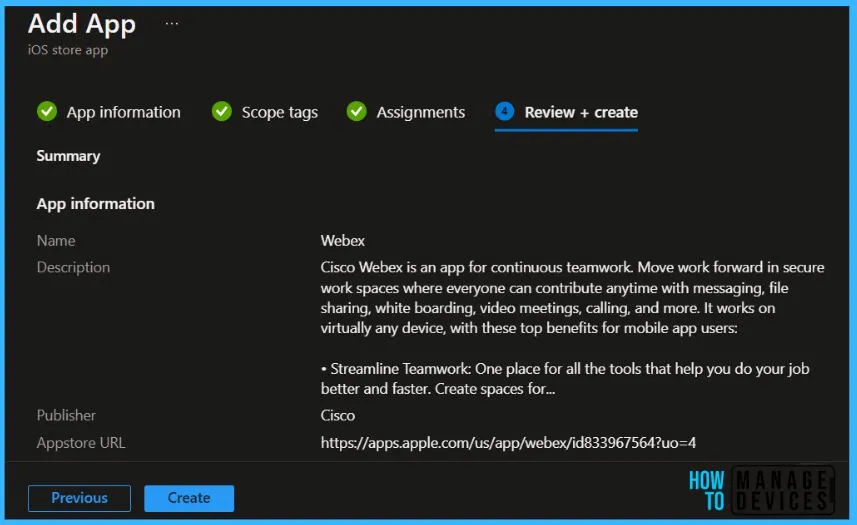Image resolution: width=857 pixels, height=525 pixels.
Task: Go to the Scope tags step
Action: tap(280, 112)
